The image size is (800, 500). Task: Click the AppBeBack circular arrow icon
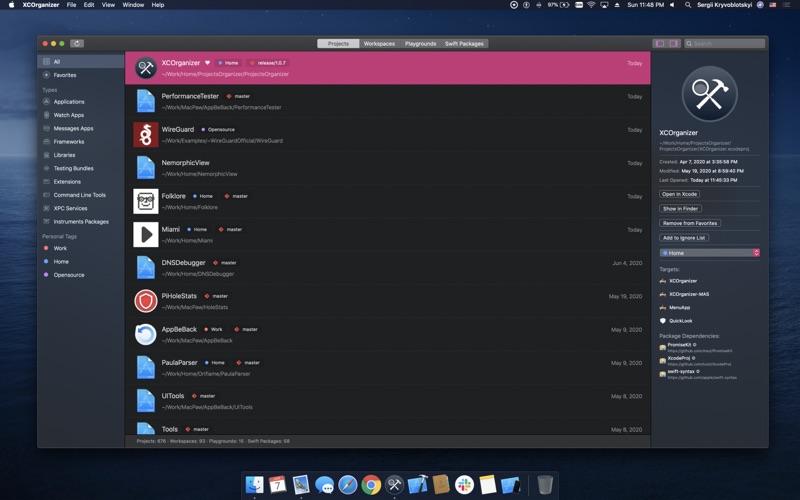click(x=145, y=334)
